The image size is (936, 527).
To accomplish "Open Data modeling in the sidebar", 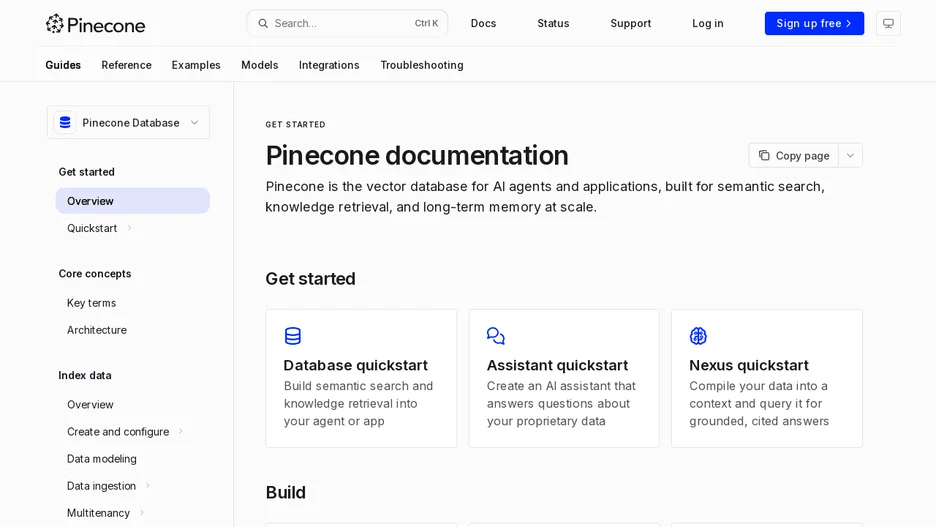I will (x=101, y=459).
